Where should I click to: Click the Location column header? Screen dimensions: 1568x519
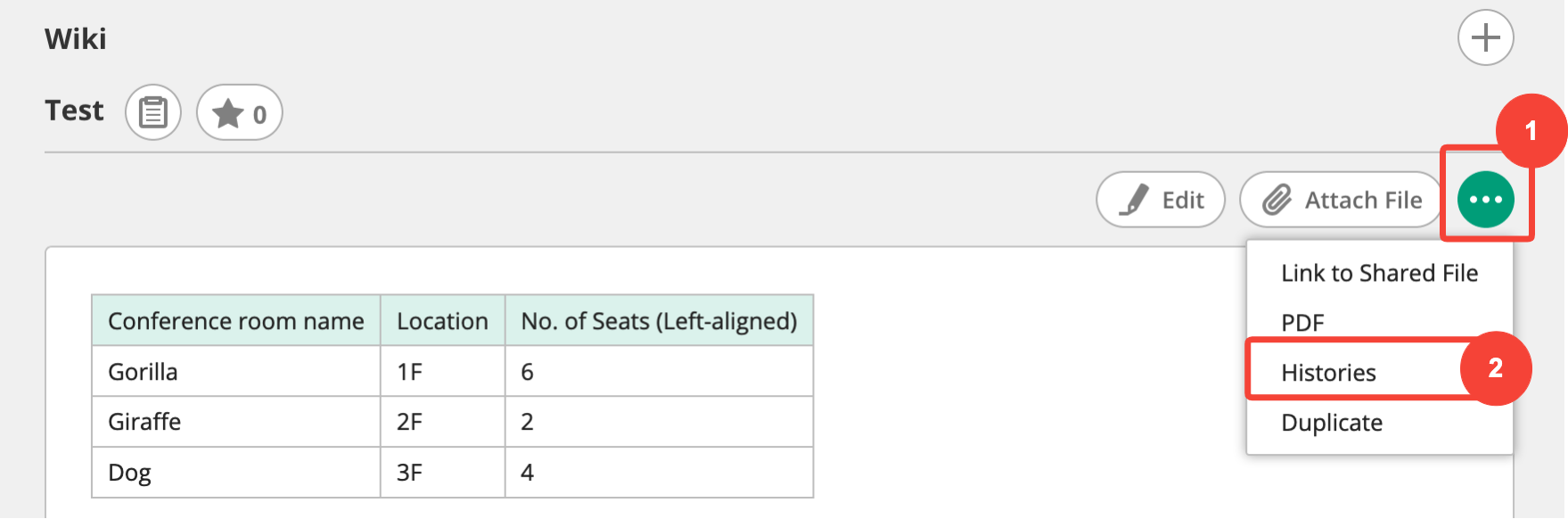(442, 321)
